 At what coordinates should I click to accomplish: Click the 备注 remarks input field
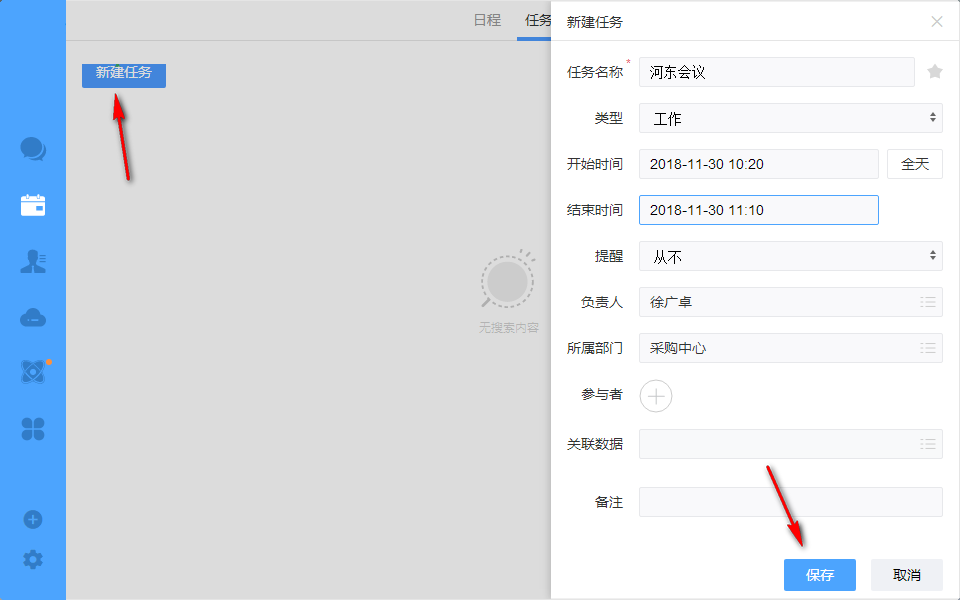(x=790, y=502)
